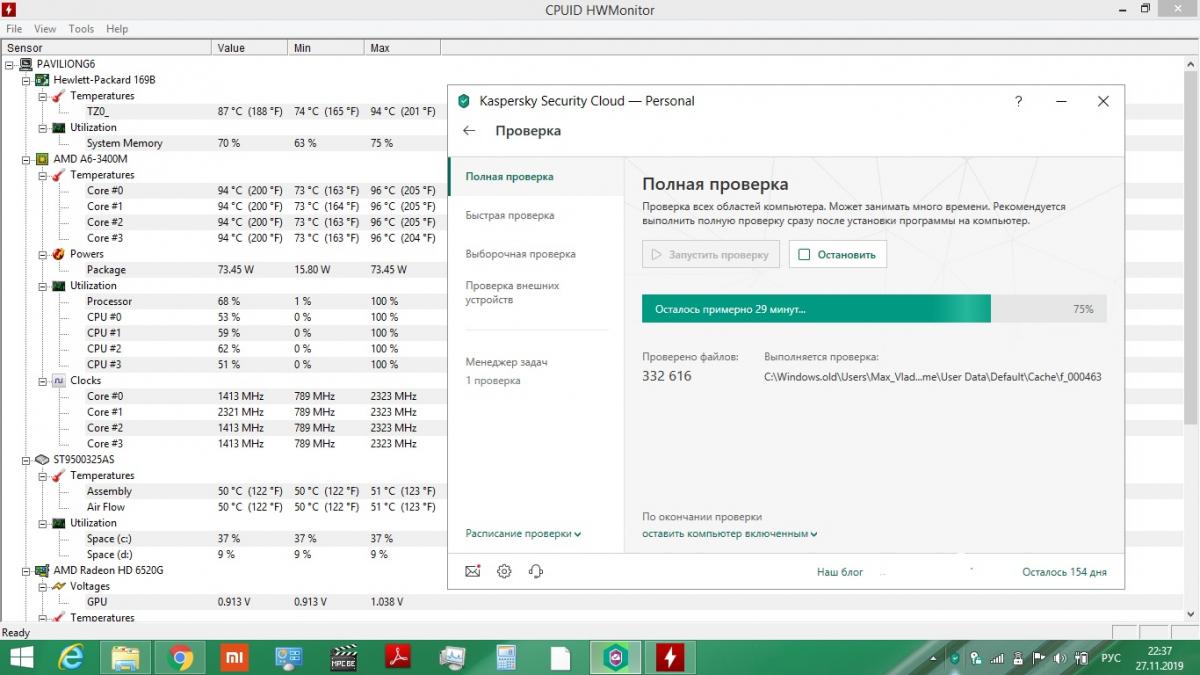Collapse the ST9500325AS node

pos(26,460)
